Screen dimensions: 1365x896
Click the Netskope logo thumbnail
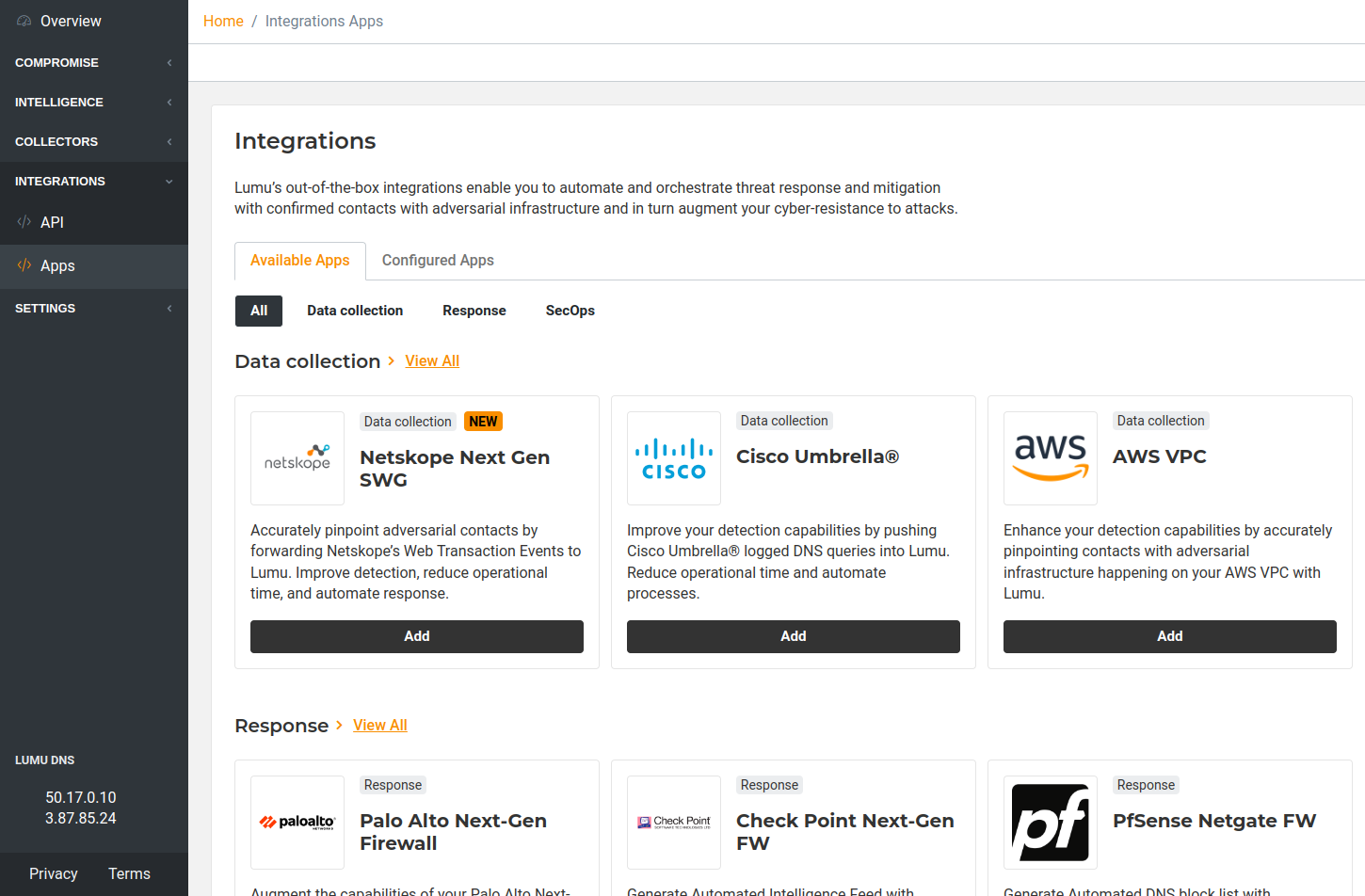coord(297,458)
